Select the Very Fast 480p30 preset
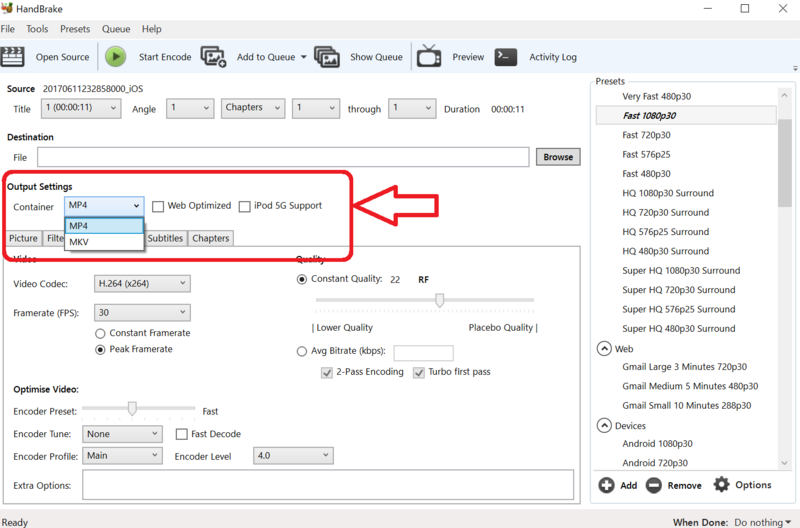Viewport: 800px width, 528px height. 656,96
